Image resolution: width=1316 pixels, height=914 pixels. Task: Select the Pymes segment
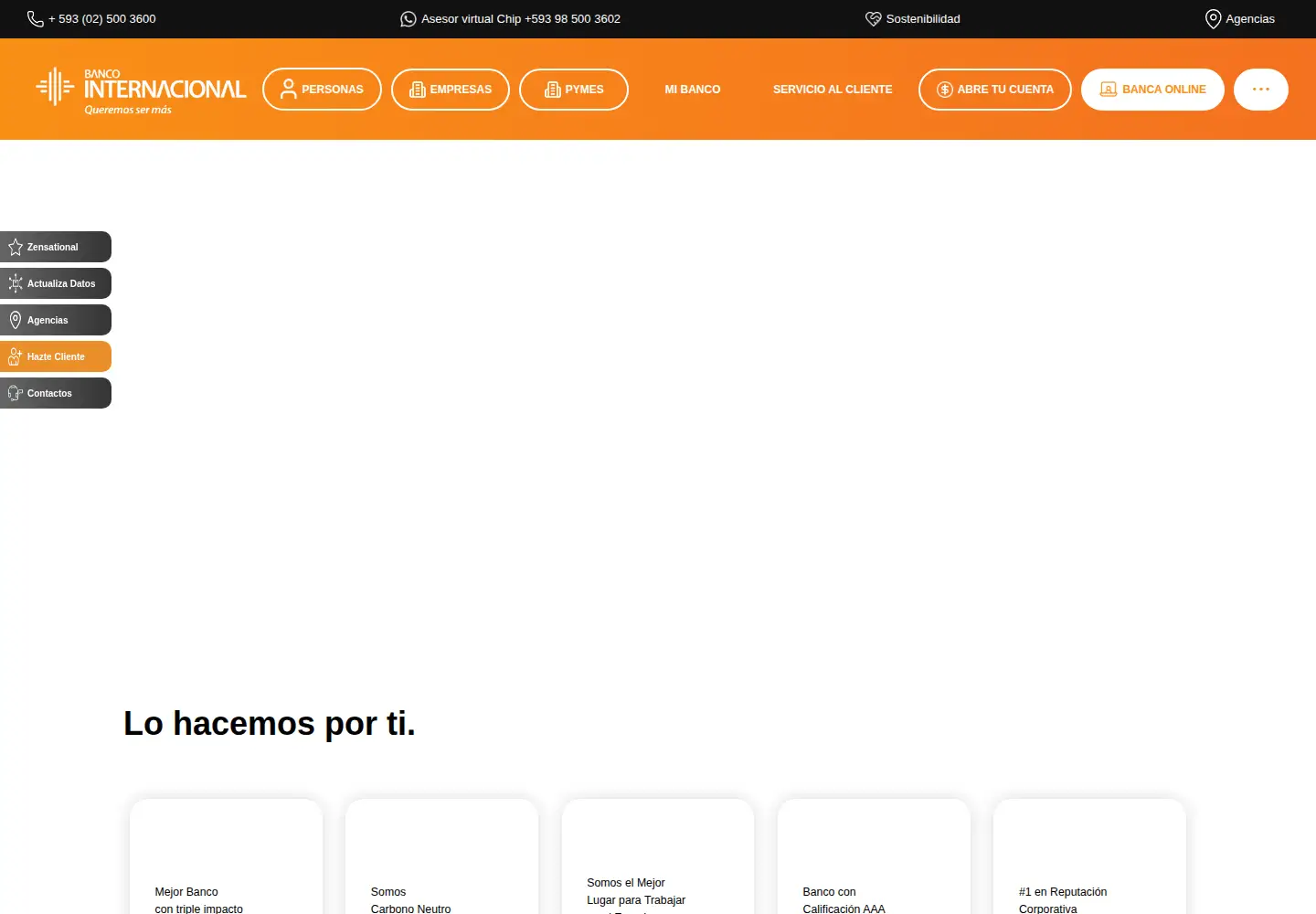[x=574, y=90]
